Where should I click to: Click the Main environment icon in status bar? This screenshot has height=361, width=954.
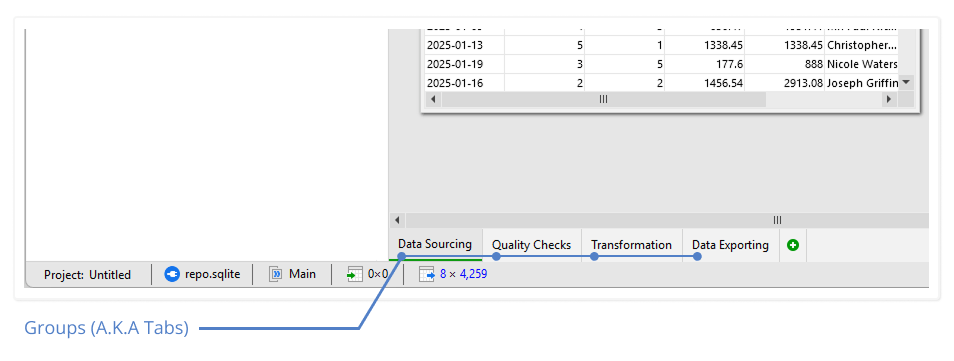click(276, 275)
